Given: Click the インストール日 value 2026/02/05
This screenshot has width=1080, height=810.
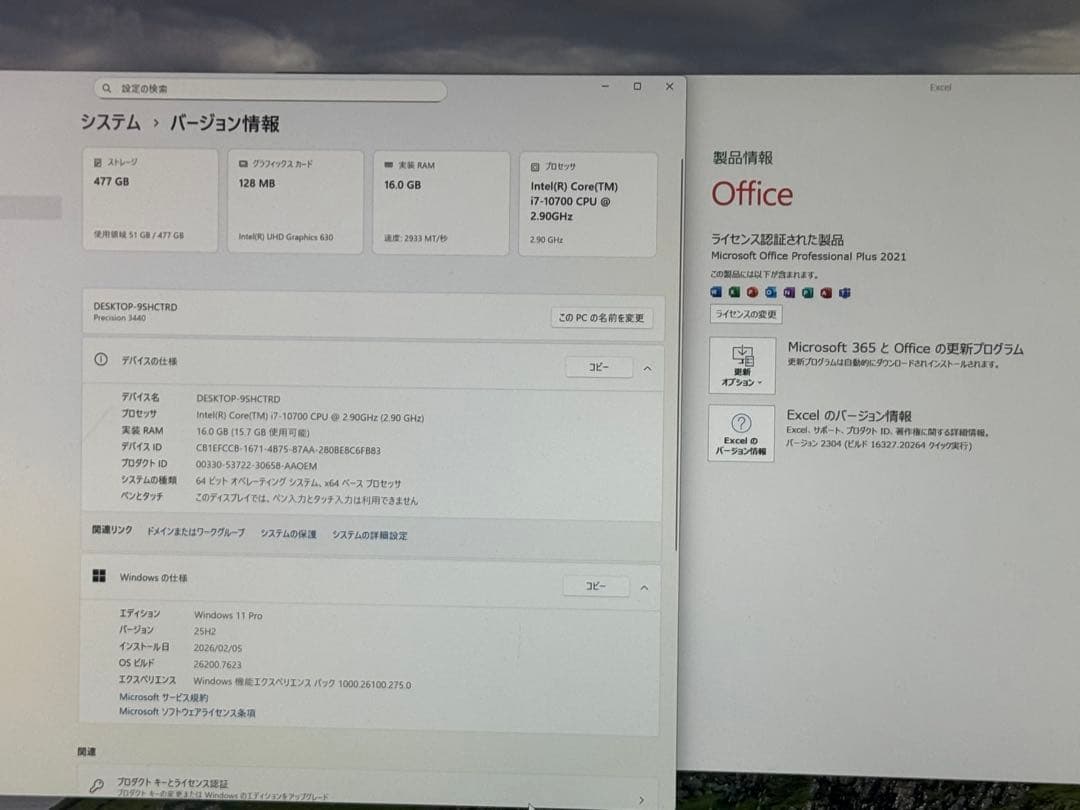Looking at the screenshot, I should pyautogui.click(x=218, y=648).
